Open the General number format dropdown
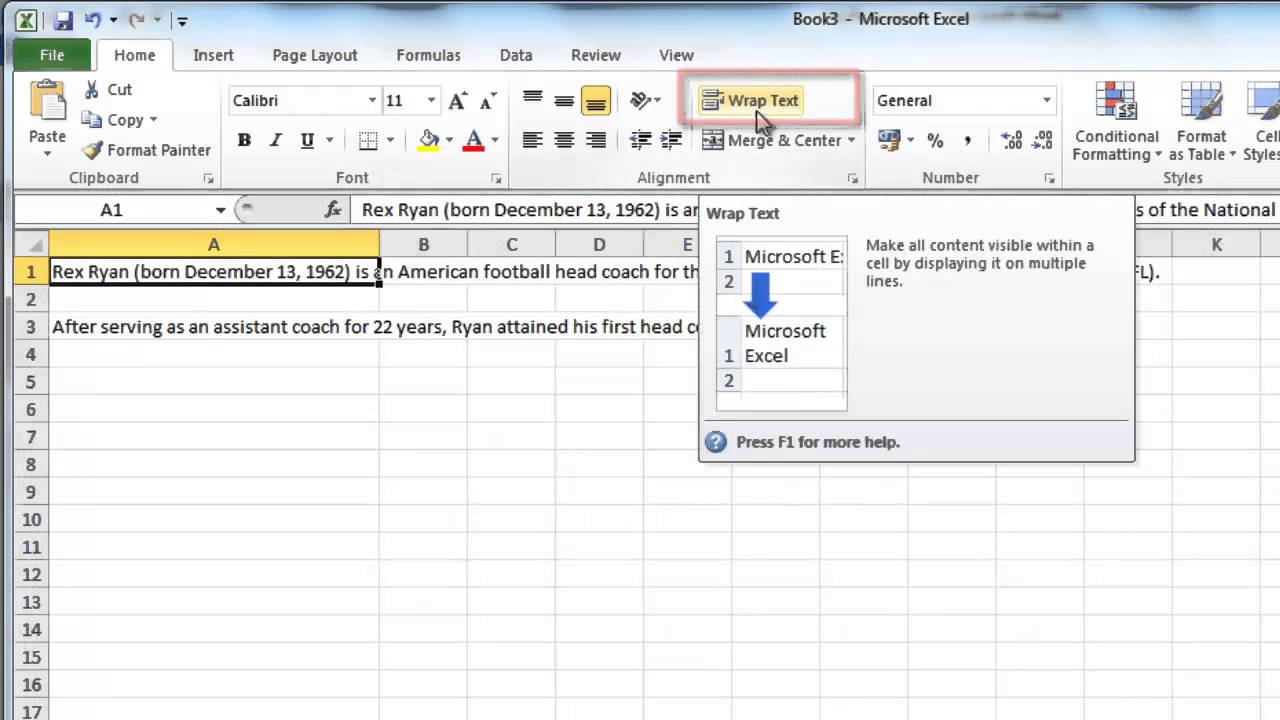 [1047, 100]
